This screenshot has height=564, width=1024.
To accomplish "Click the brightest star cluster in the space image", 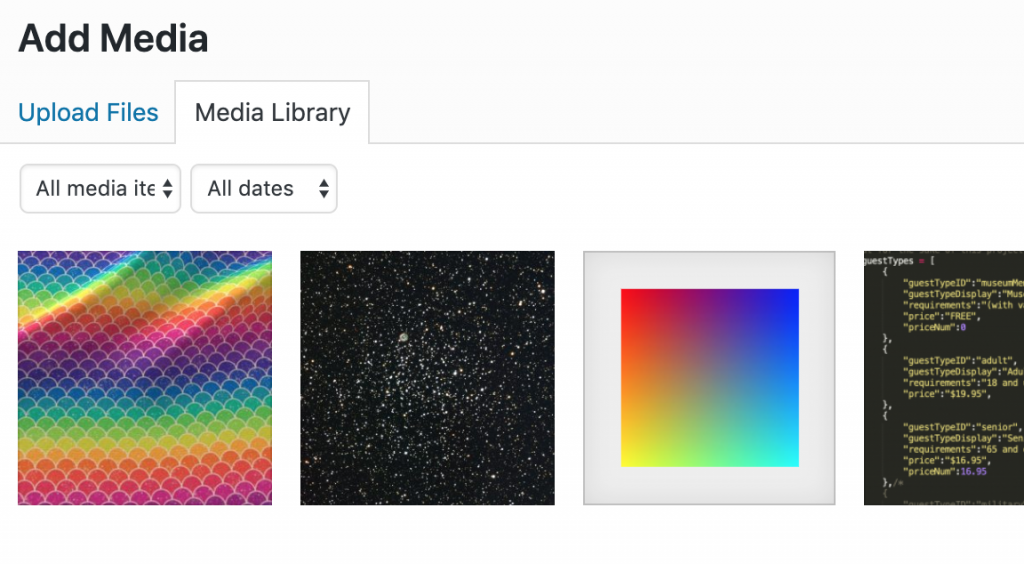I will pyautogui.click(x=404, y=340).
